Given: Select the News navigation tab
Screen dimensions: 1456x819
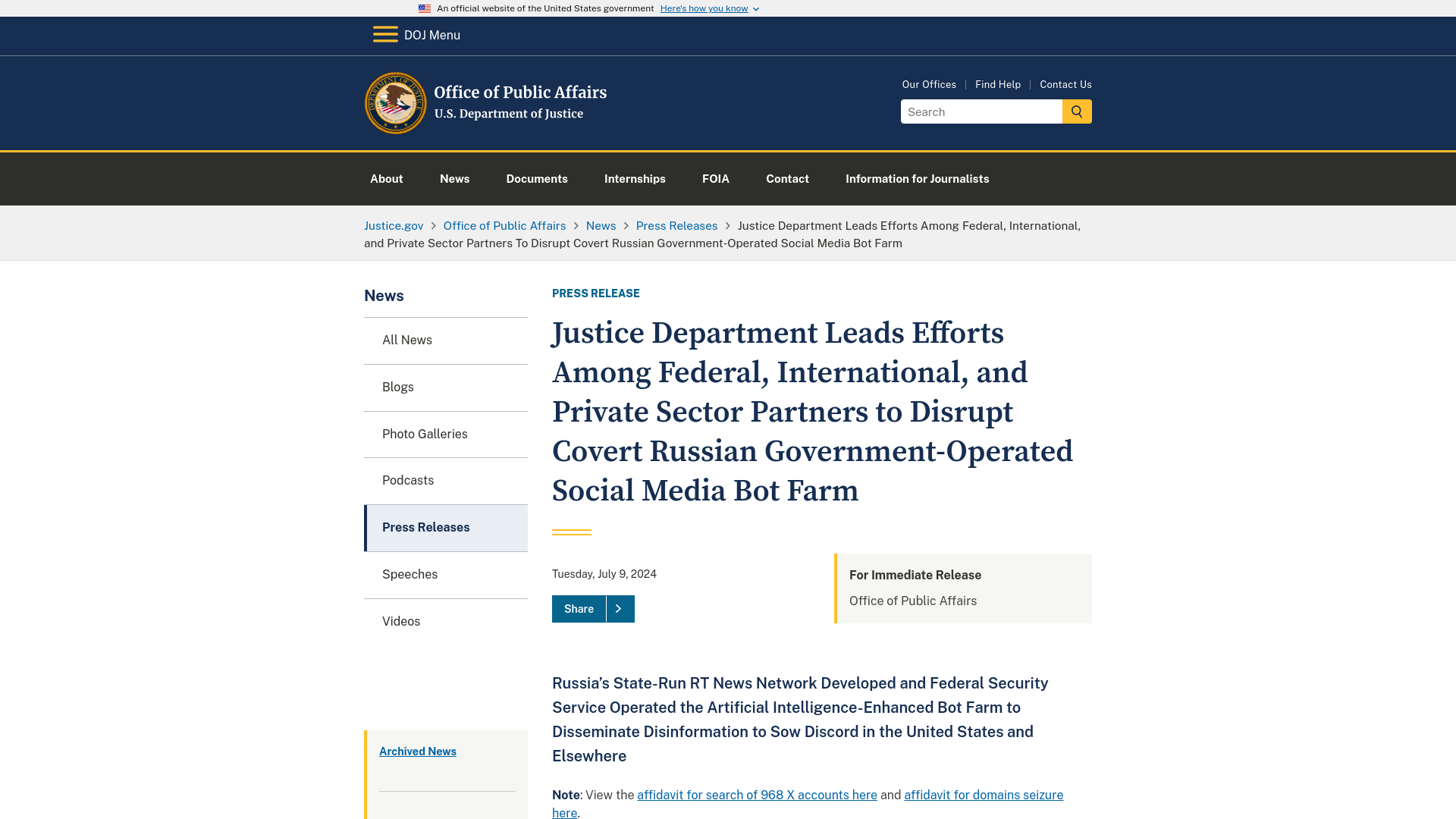Looking at the screenshot, I should [x=454, y=178].
